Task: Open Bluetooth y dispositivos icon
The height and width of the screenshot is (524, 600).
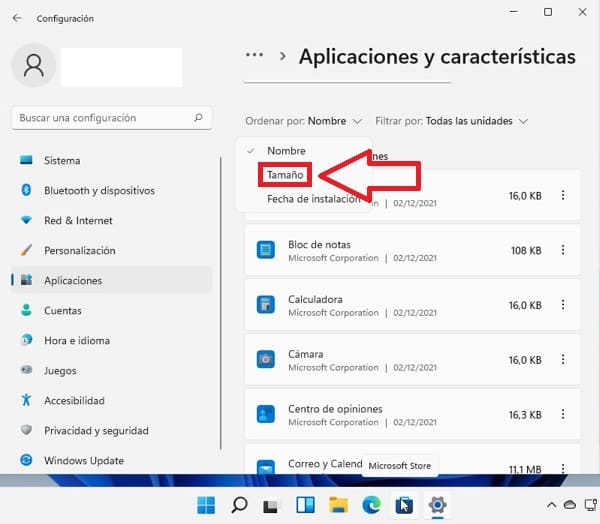Action: point(26,190)
